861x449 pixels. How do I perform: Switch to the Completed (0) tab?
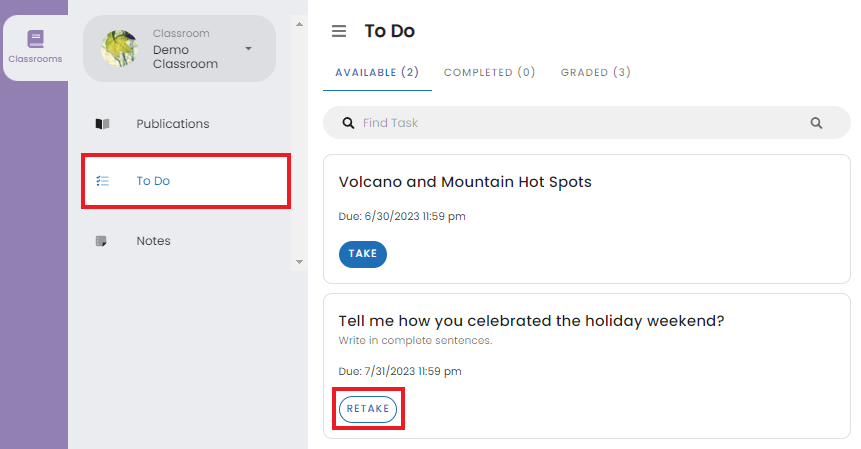pyautogui.click(x=489, y=72)
